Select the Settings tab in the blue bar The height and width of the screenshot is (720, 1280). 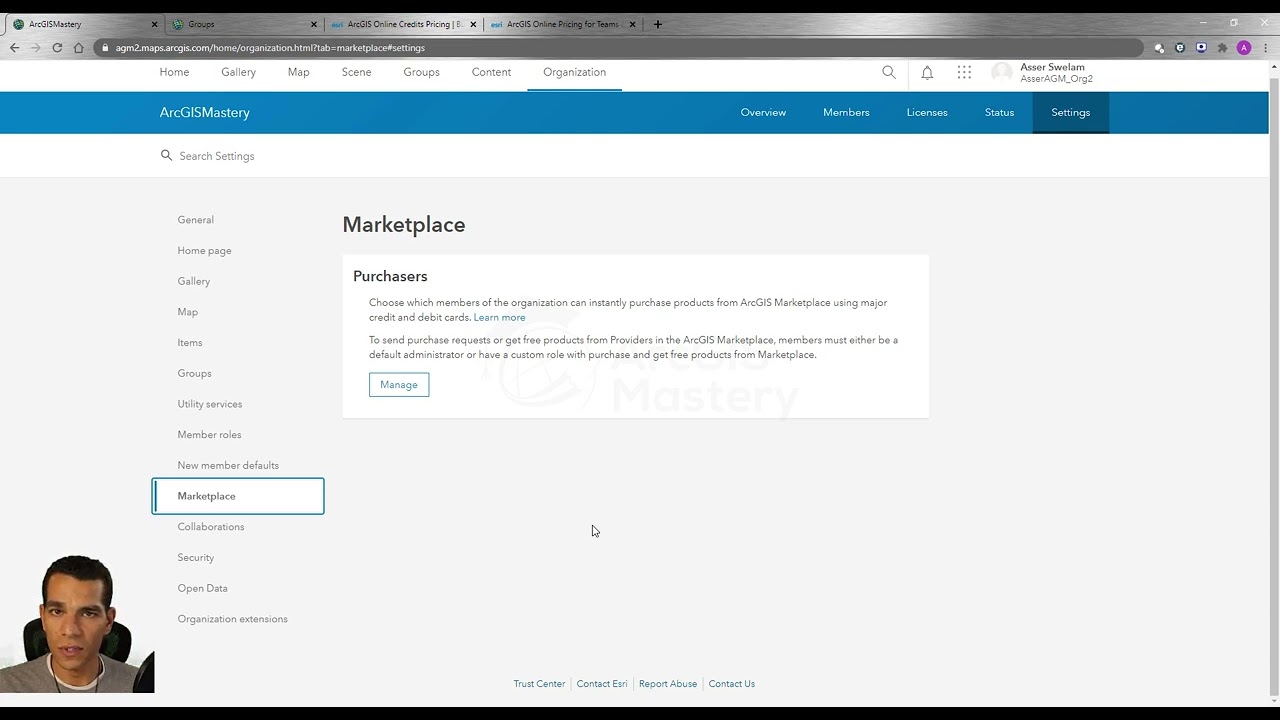click(x=1070, y=112)
